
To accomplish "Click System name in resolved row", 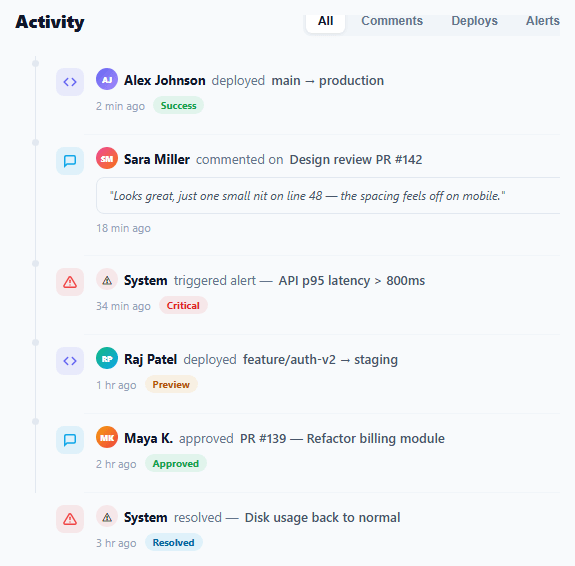I will tap(146, 518).
